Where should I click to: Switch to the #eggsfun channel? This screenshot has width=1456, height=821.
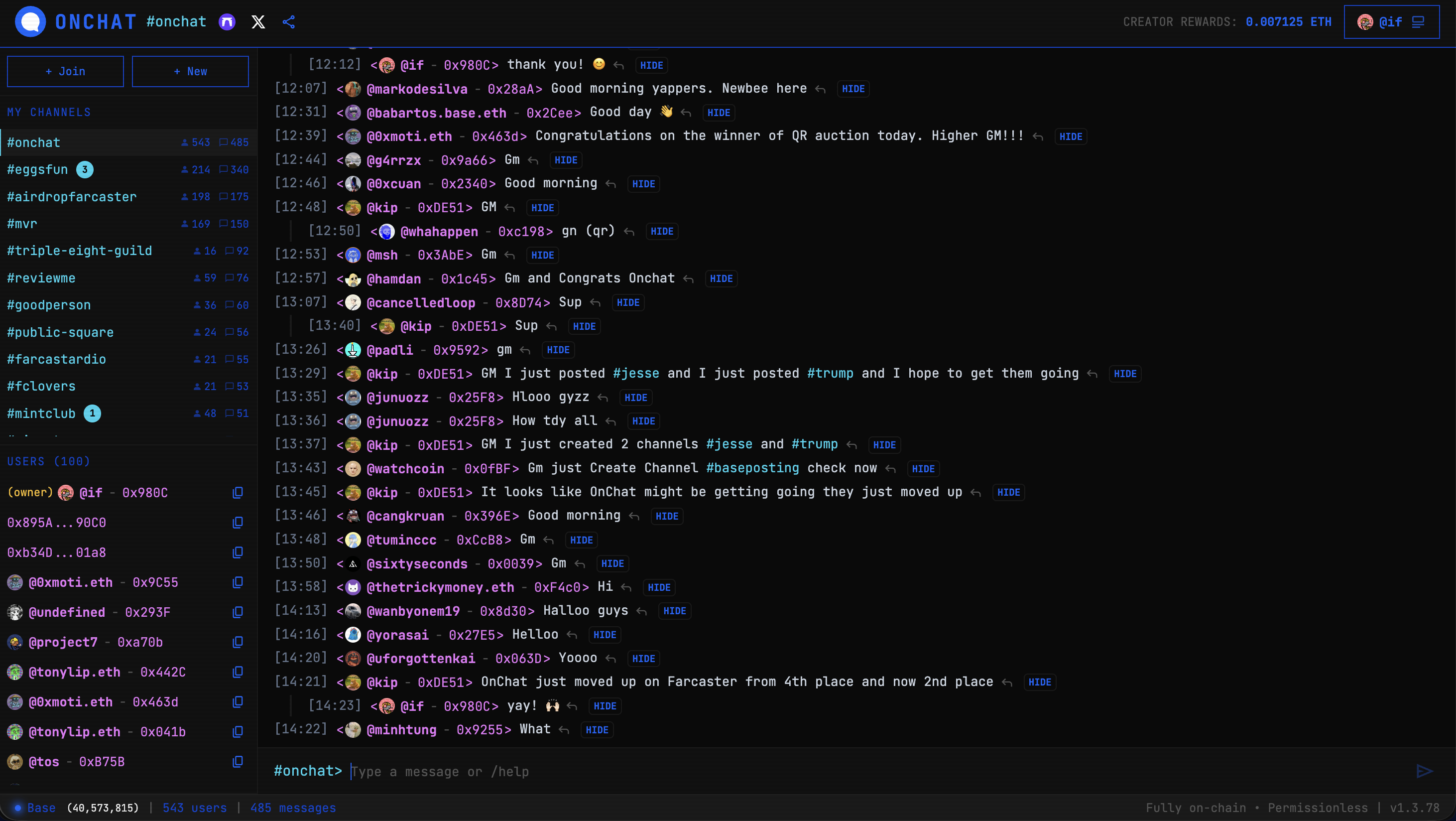(37, 169)
